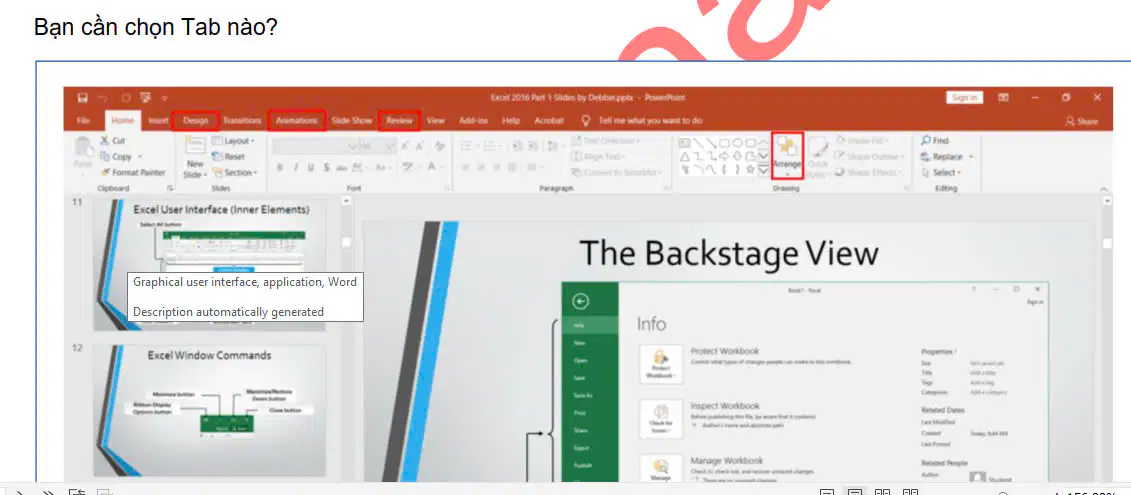The image size is (1131, 495).
Task: Switch to the Insert tab
Action: [x=159, y=121]
